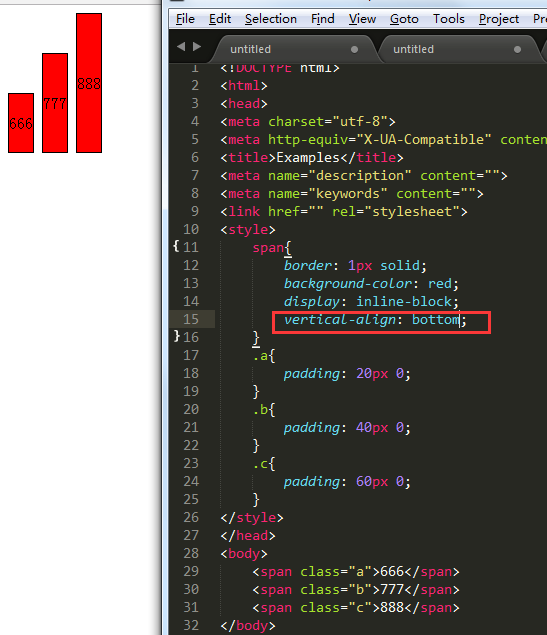Screen dimensions: 547x635
Task: Click the .b selector line
Action: coord(264,410)
